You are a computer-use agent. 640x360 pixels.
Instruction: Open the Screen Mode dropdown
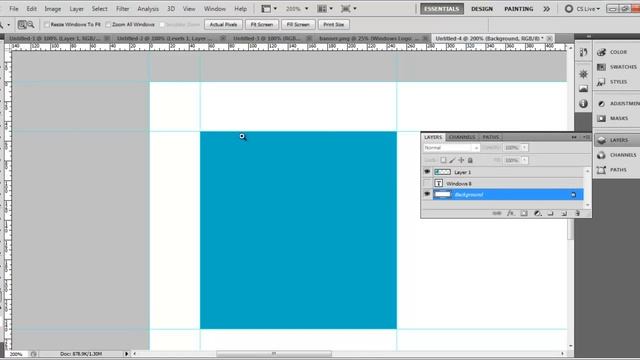[349, 9]
